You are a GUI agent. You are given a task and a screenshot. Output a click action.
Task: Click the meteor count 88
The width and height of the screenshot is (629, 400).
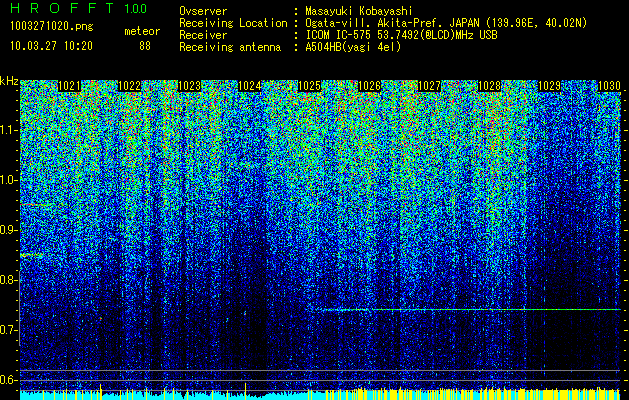[145, 46]
